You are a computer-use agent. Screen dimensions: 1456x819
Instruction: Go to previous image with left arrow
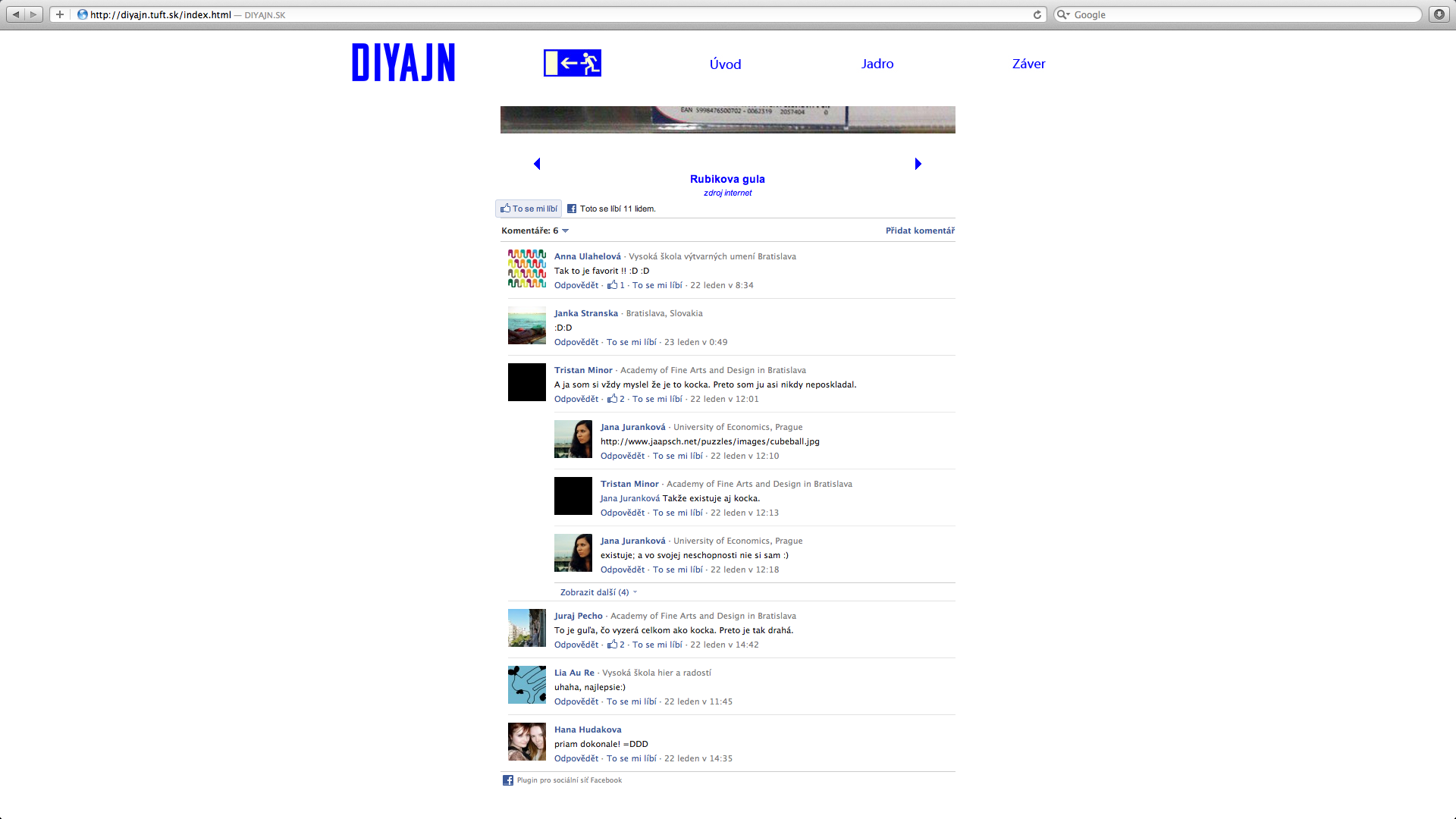click(x=537, y=164)
